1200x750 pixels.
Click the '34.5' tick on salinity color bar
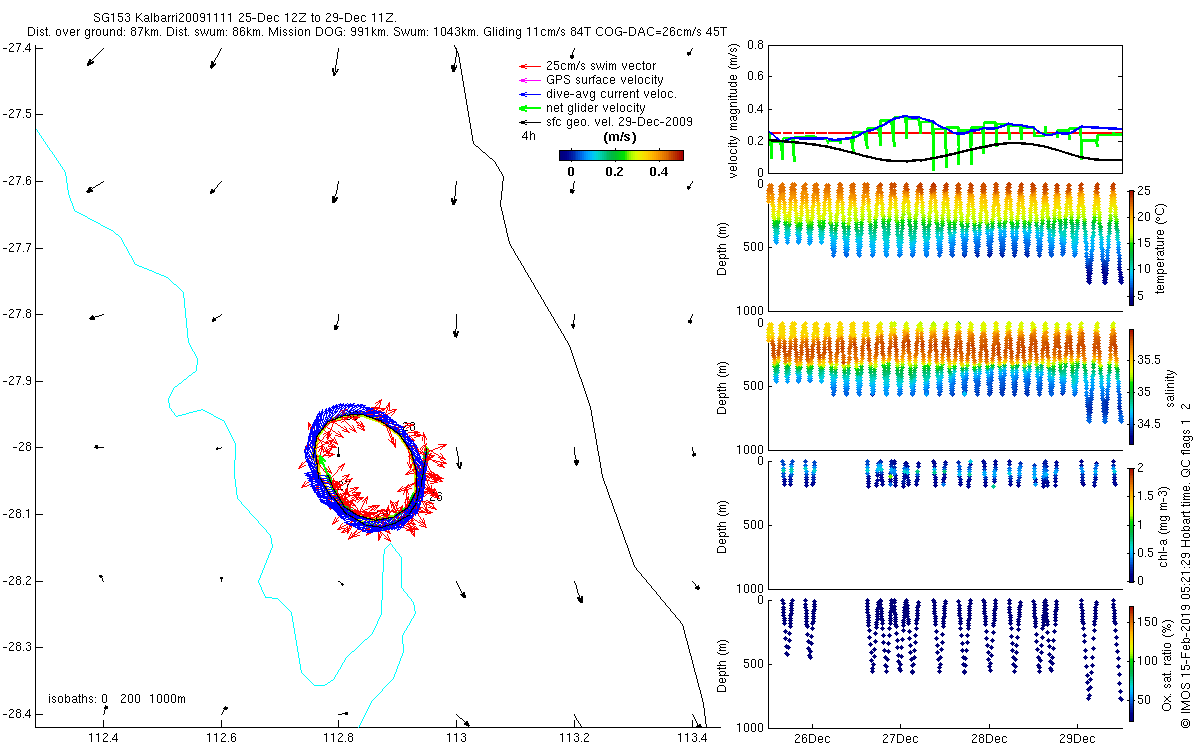(1149, 424)
